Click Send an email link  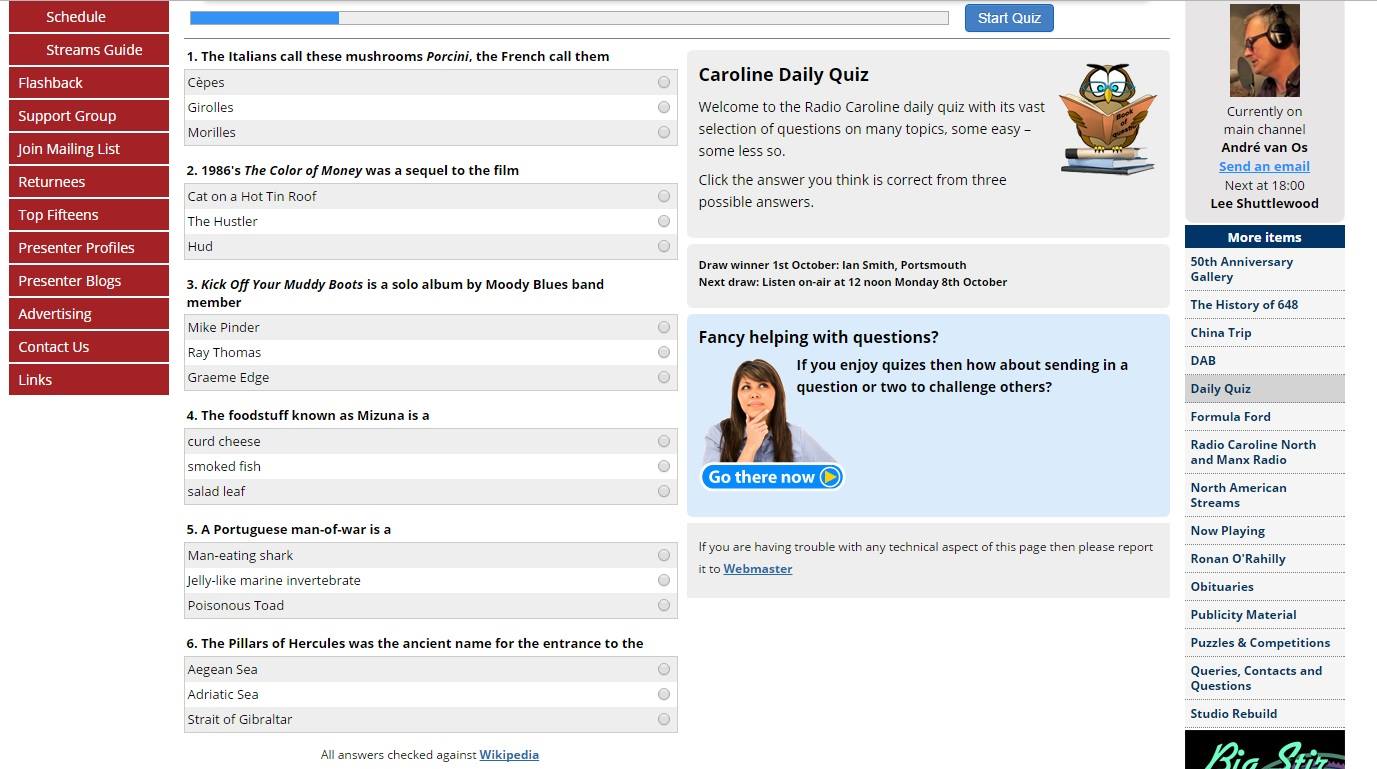(1264, 166)
